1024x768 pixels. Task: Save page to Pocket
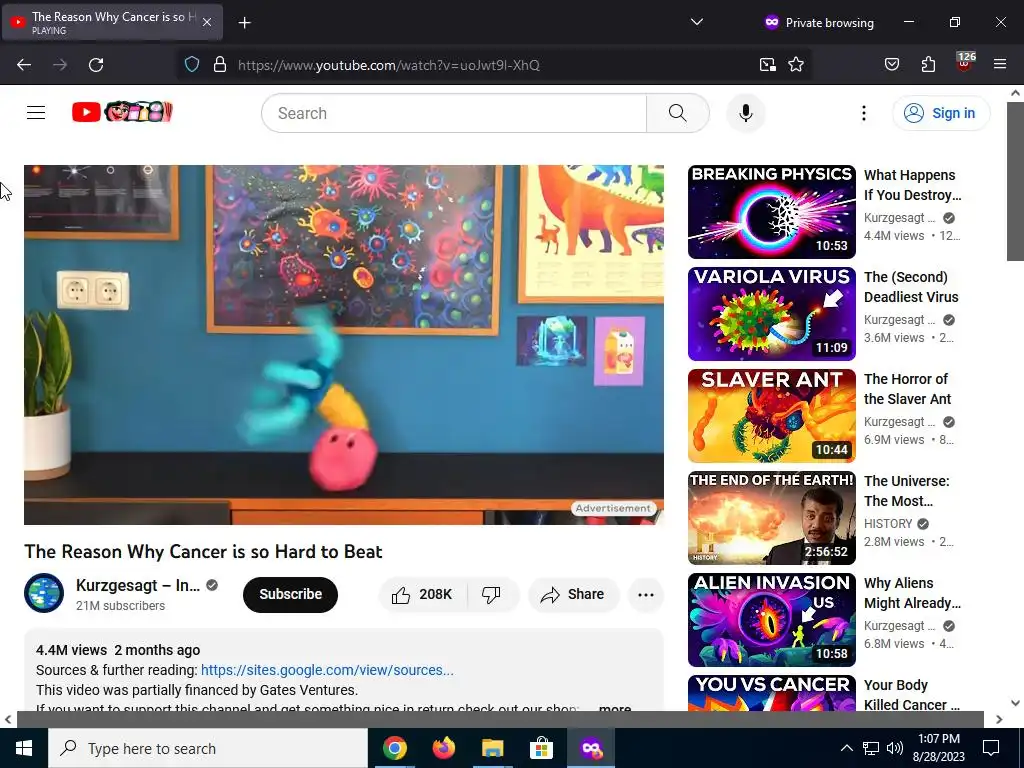tap(891, 65)
